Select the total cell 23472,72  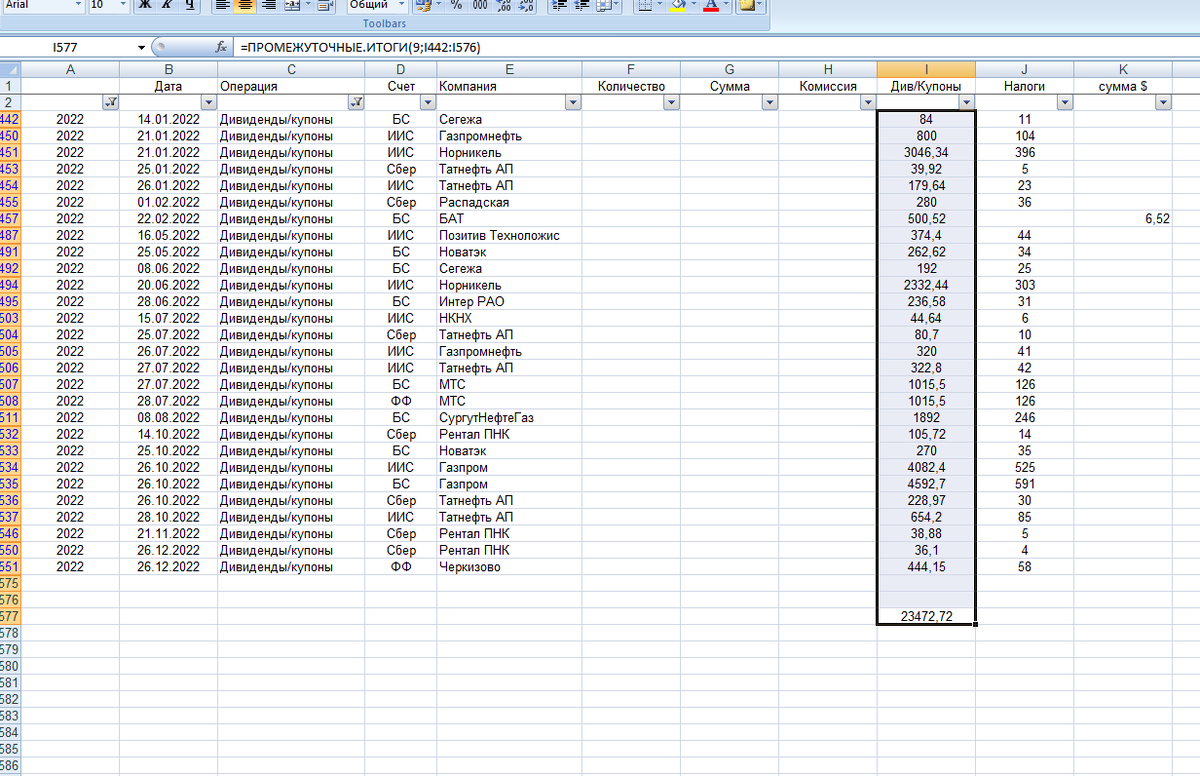927,616
